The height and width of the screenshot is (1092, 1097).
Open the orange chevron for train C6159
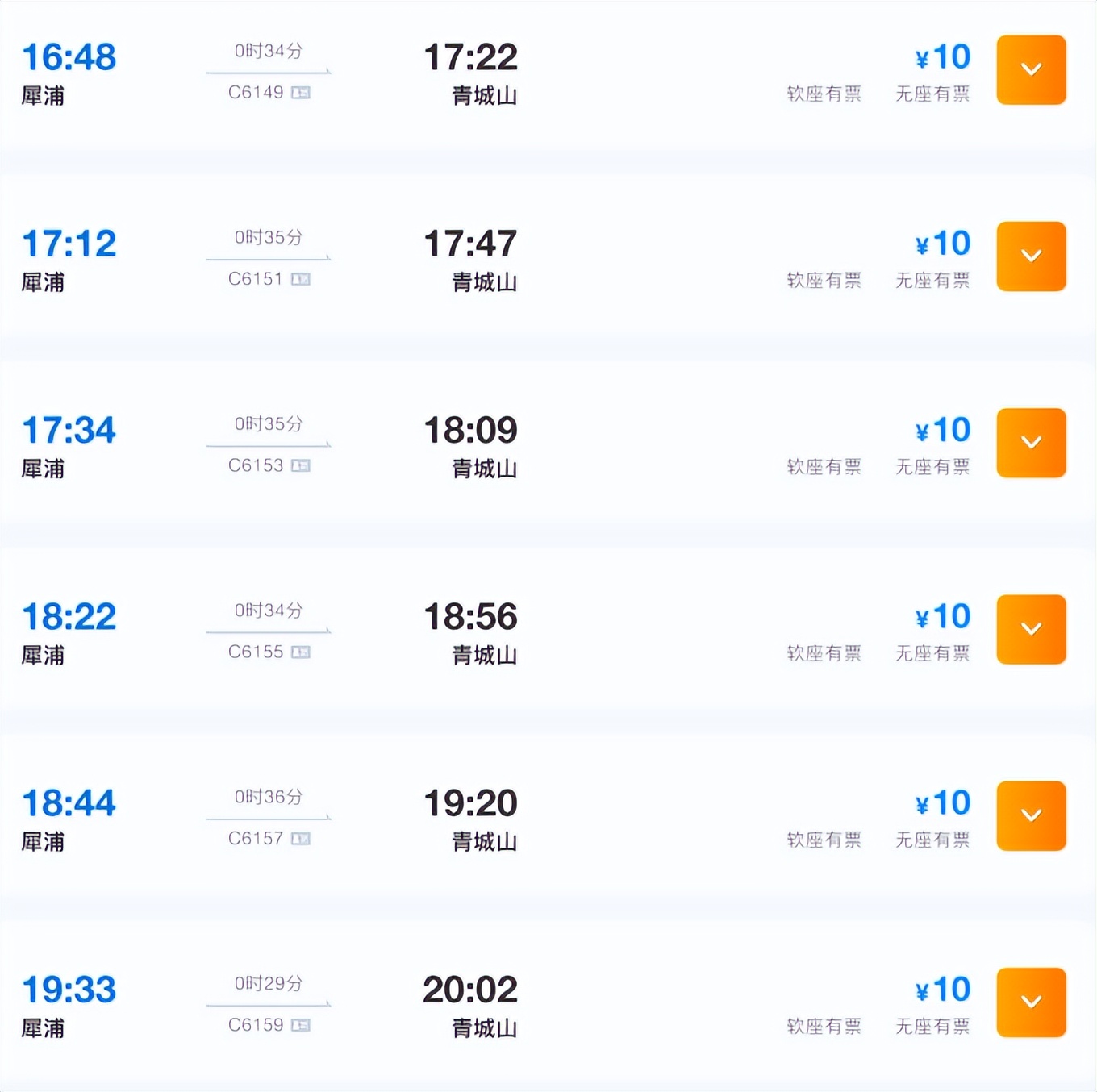click(x=1031, y=1002)
